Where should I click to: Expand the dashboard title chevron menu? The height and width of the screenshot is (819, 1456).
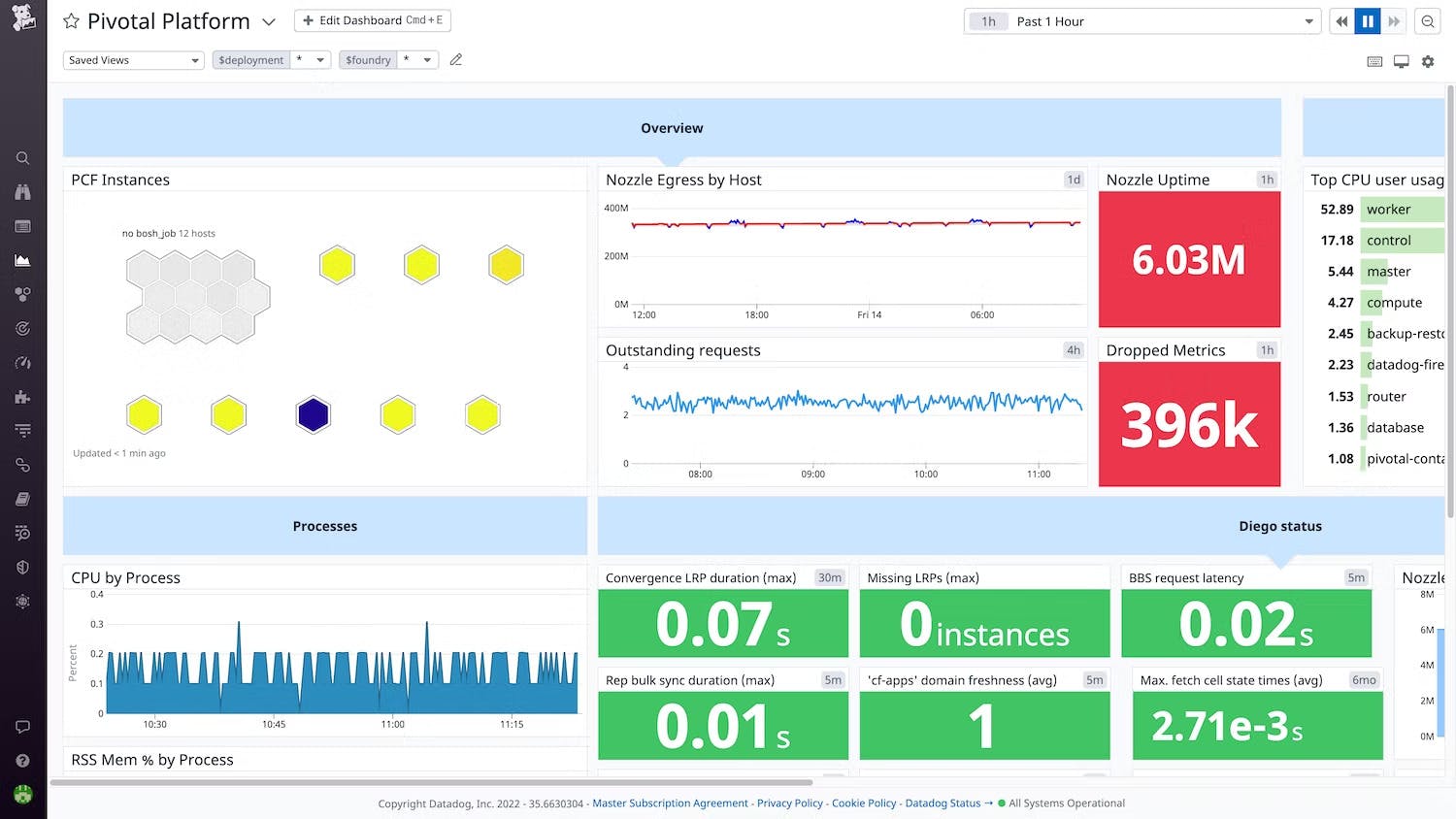[x=269, y=21]
